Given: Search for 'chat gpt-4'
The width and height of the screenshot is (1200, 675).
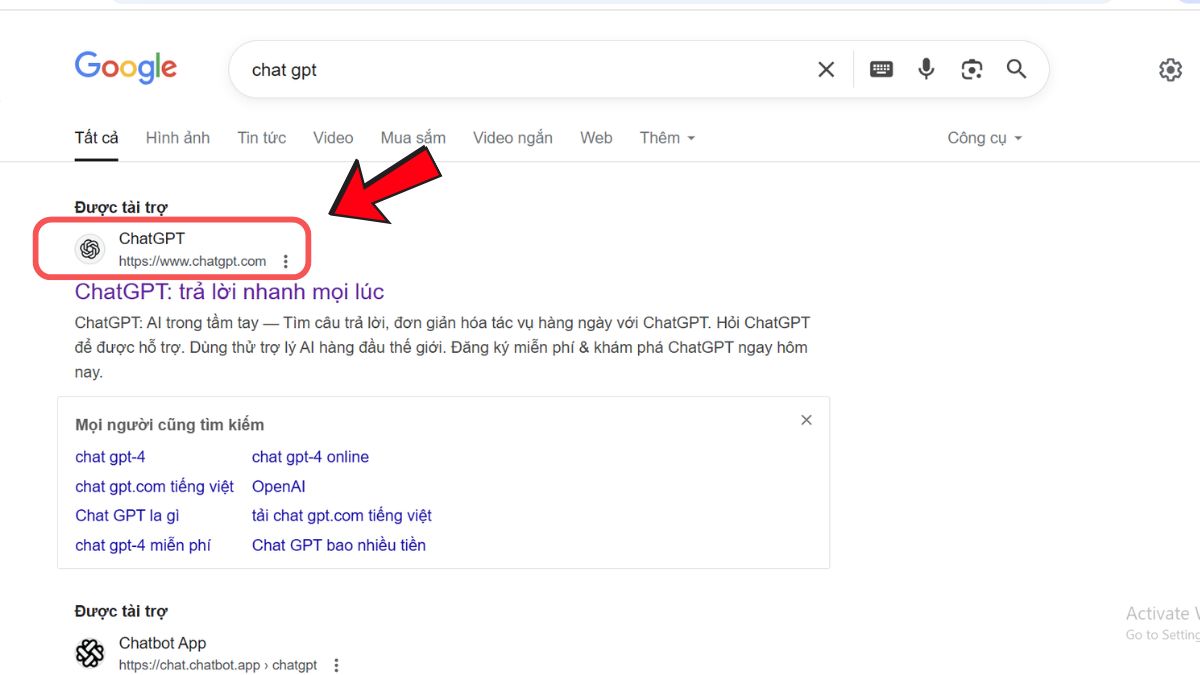Looking at the screenshot, I should pyautogui.click(x=110, y=457).
